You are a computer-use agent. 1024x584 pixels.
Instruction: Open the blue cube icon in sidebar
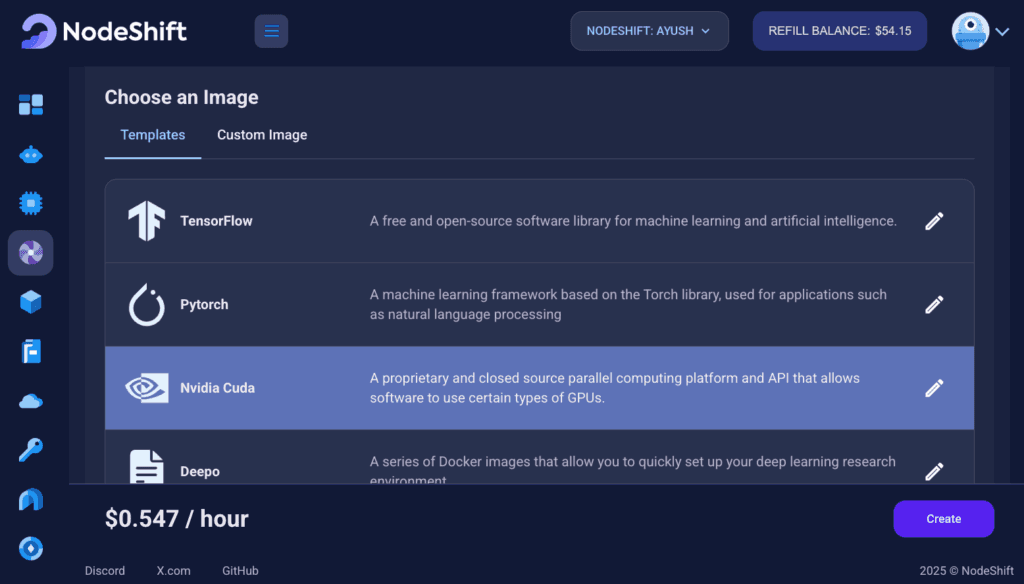pos(31,302)
